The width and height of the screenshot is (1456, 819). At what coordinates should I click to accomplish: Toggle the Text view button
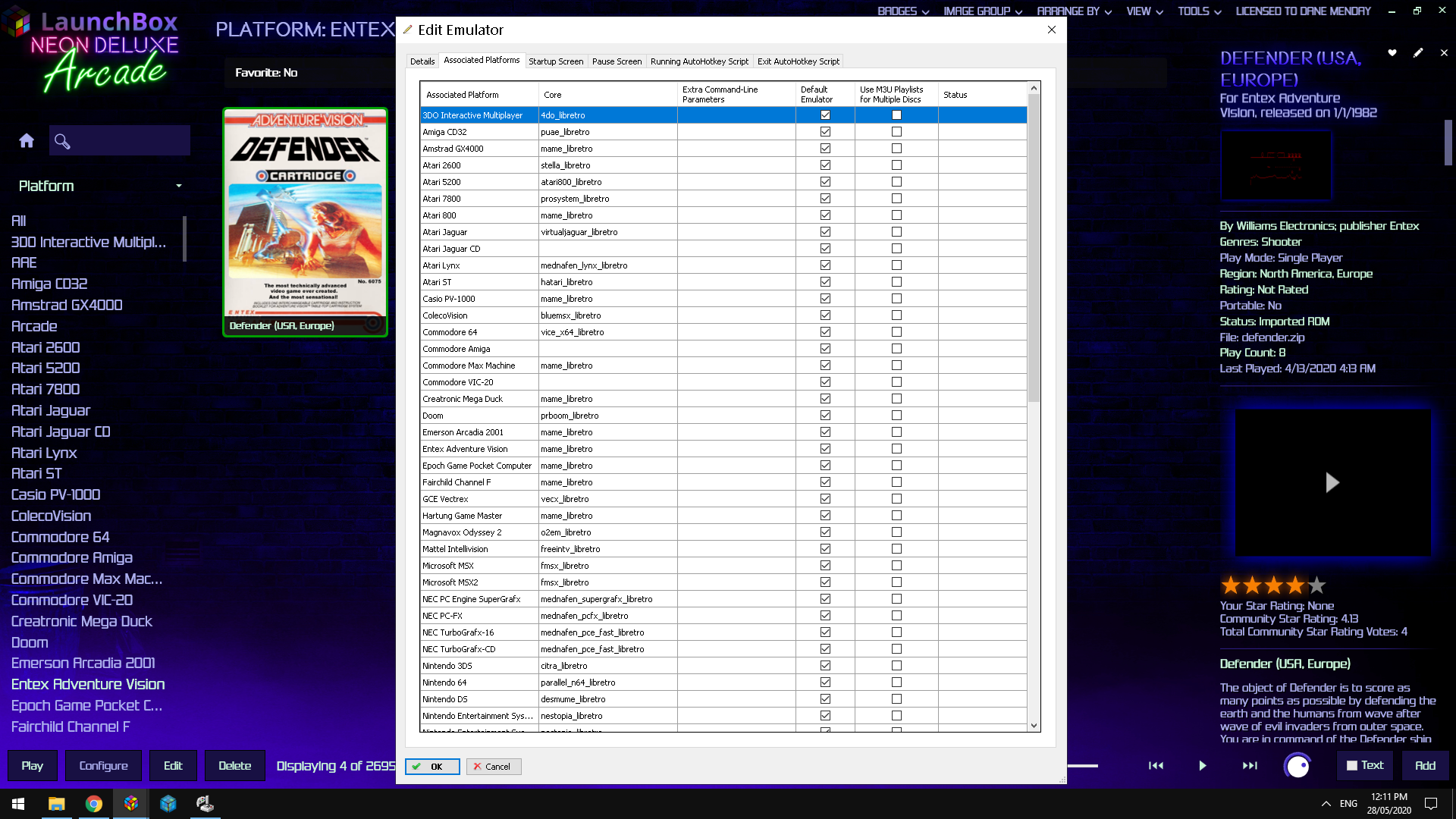click(1365, 766)
